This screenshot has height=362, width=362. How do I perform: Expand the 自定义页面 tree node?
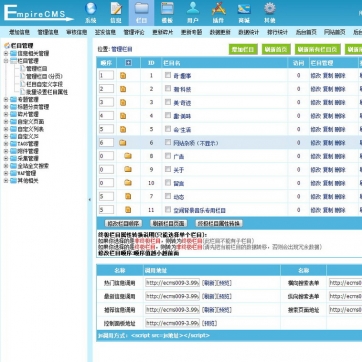[x=6, y=122]
